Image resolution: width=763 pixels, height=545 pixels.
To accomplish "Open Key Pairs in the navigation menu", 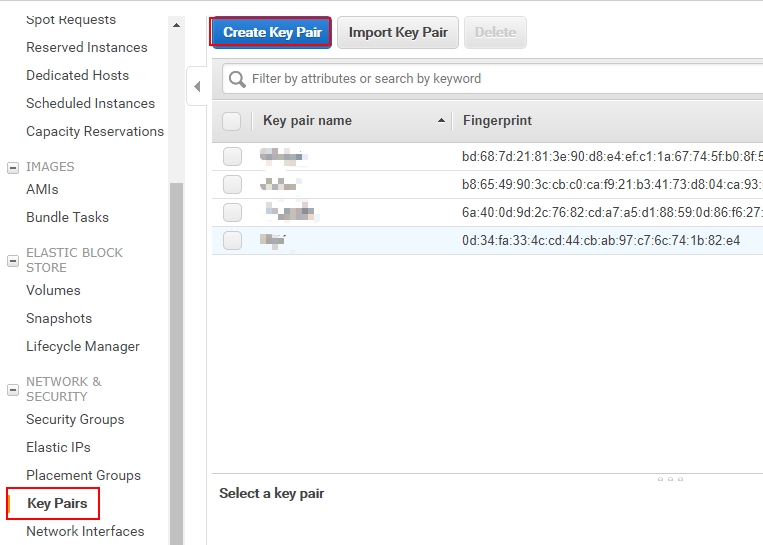I will [x=57, y=503].
